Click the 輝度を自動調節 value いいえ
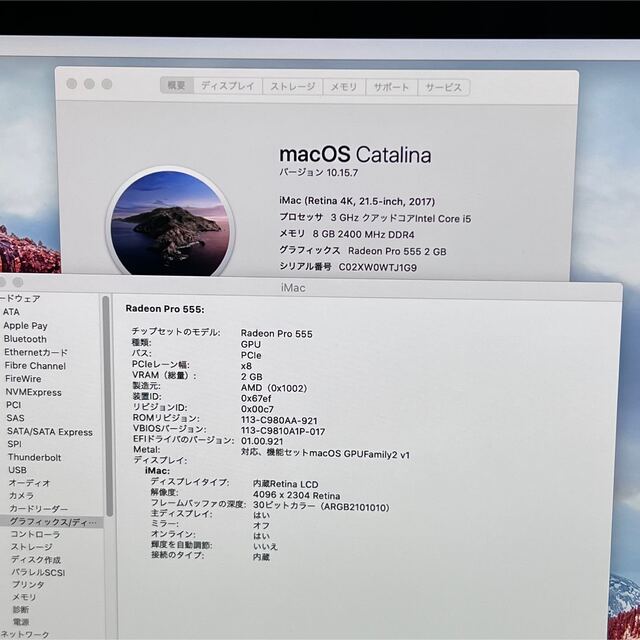The width and height of the screenshot is (640, 640). point(265,547)
